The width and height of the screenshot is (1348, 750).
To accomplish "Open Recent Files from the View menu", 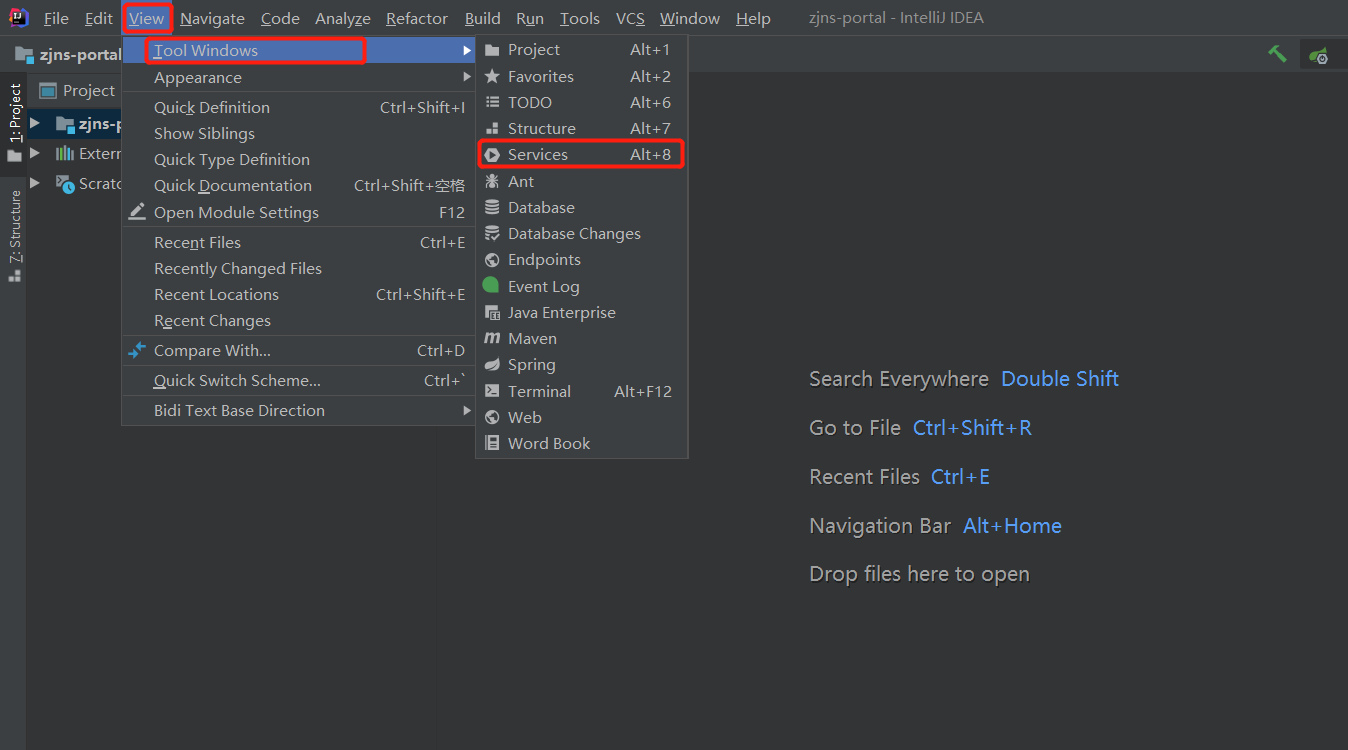I will tap(298, 242).
